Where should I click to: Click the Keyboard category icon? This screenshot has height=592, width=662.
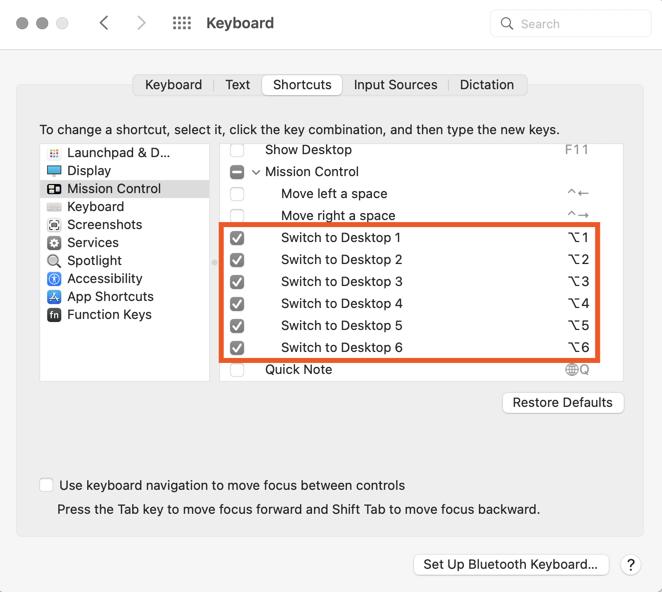[x=54, y=207]
